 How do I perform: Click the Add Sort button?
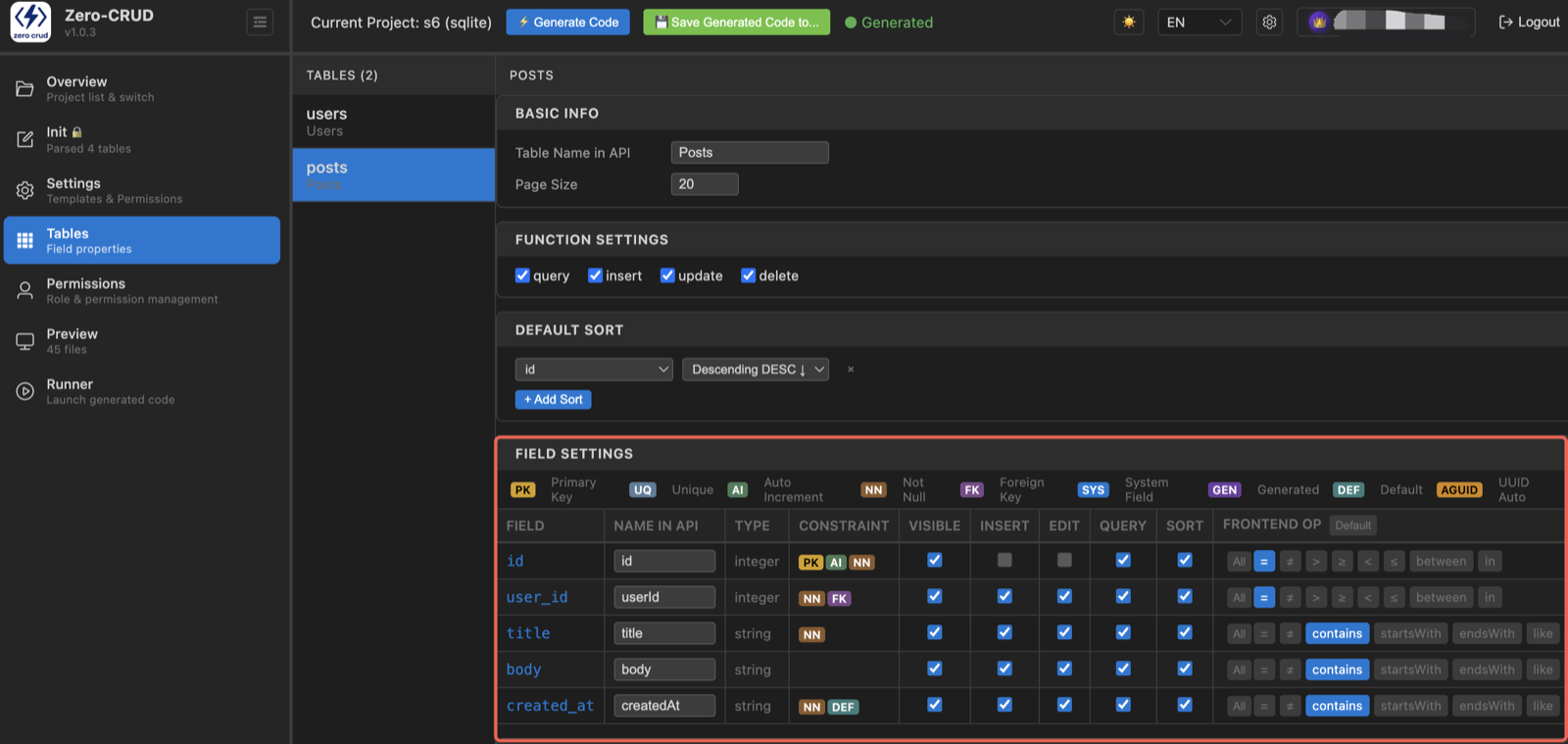[553, 400]
